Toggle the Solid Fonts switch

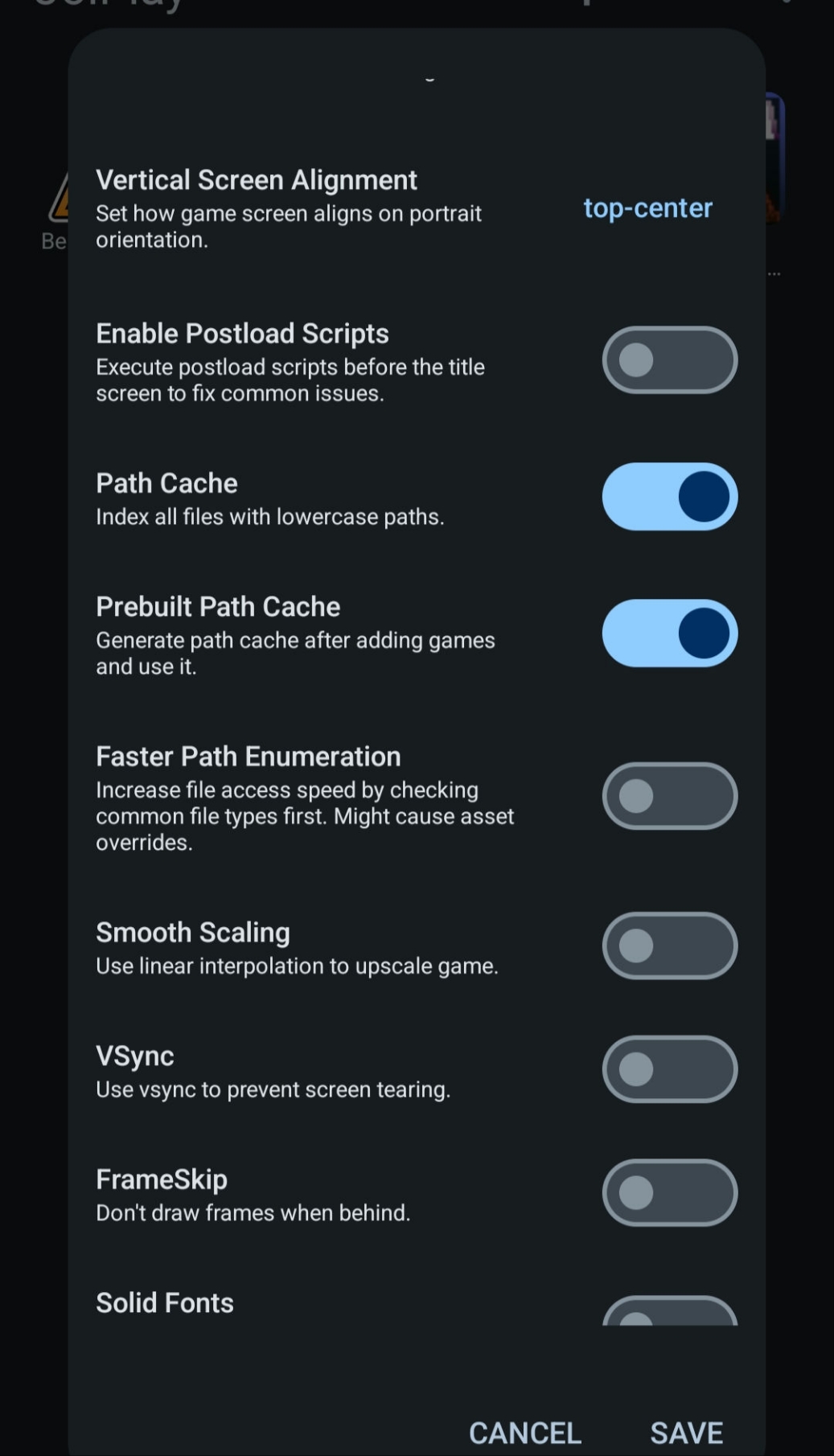point(670,1310)
